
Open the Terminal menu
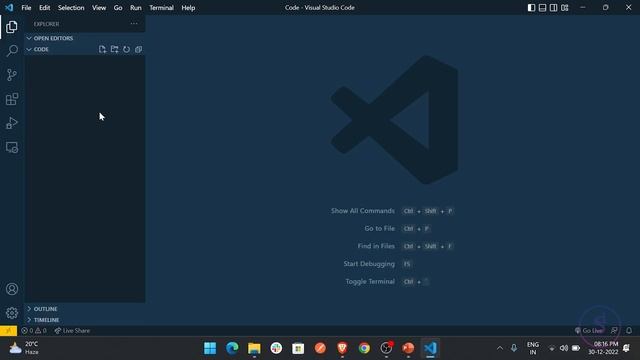pos(161,8)
